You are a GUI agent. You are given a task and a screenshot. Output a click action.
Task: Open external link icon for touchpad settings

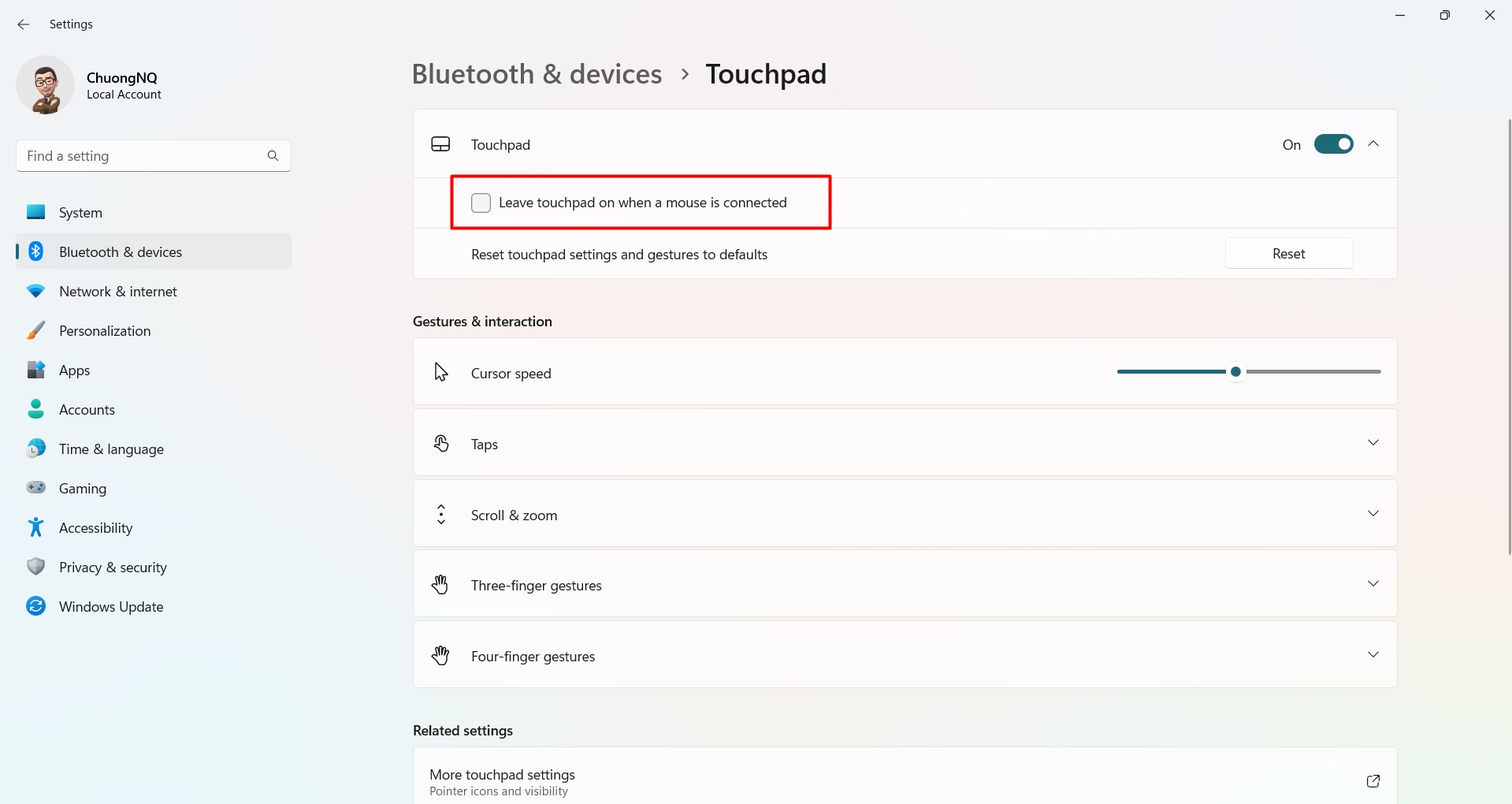click(x=1373, y=781)
